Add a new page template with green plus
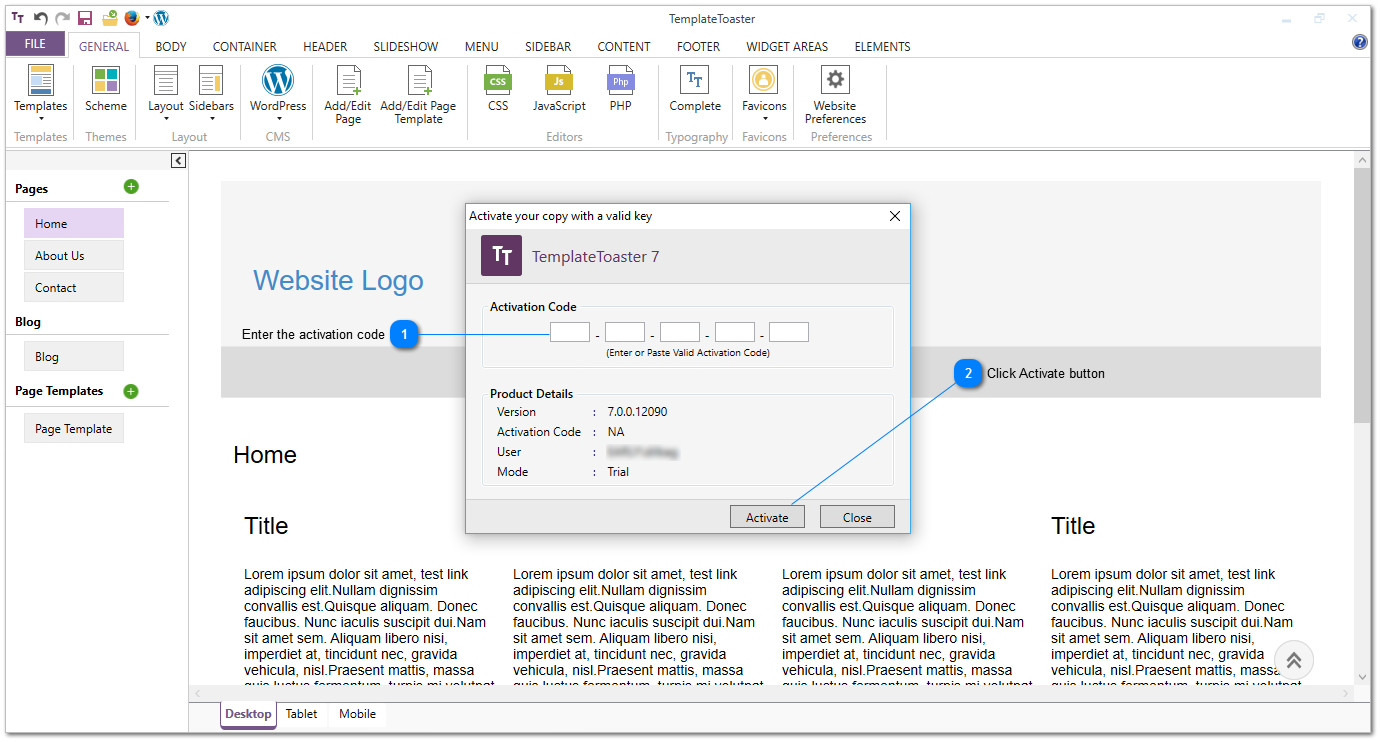This screenshot has width=1380, height=742. tap(131, 391)
